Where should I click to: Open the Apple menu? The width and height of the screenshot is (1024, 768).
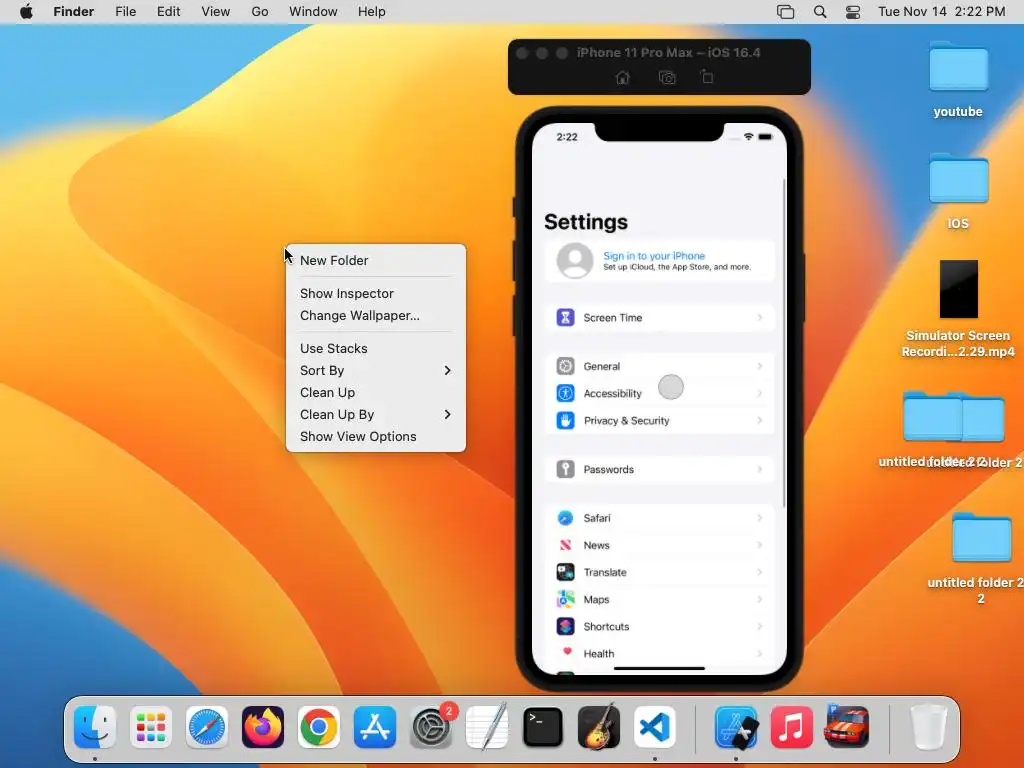26,12
